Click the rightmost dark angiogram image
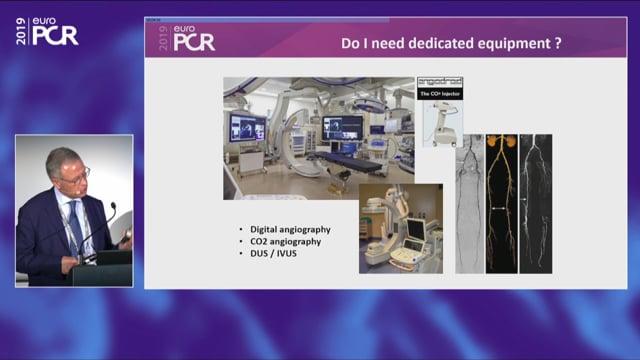 (536, 204)
